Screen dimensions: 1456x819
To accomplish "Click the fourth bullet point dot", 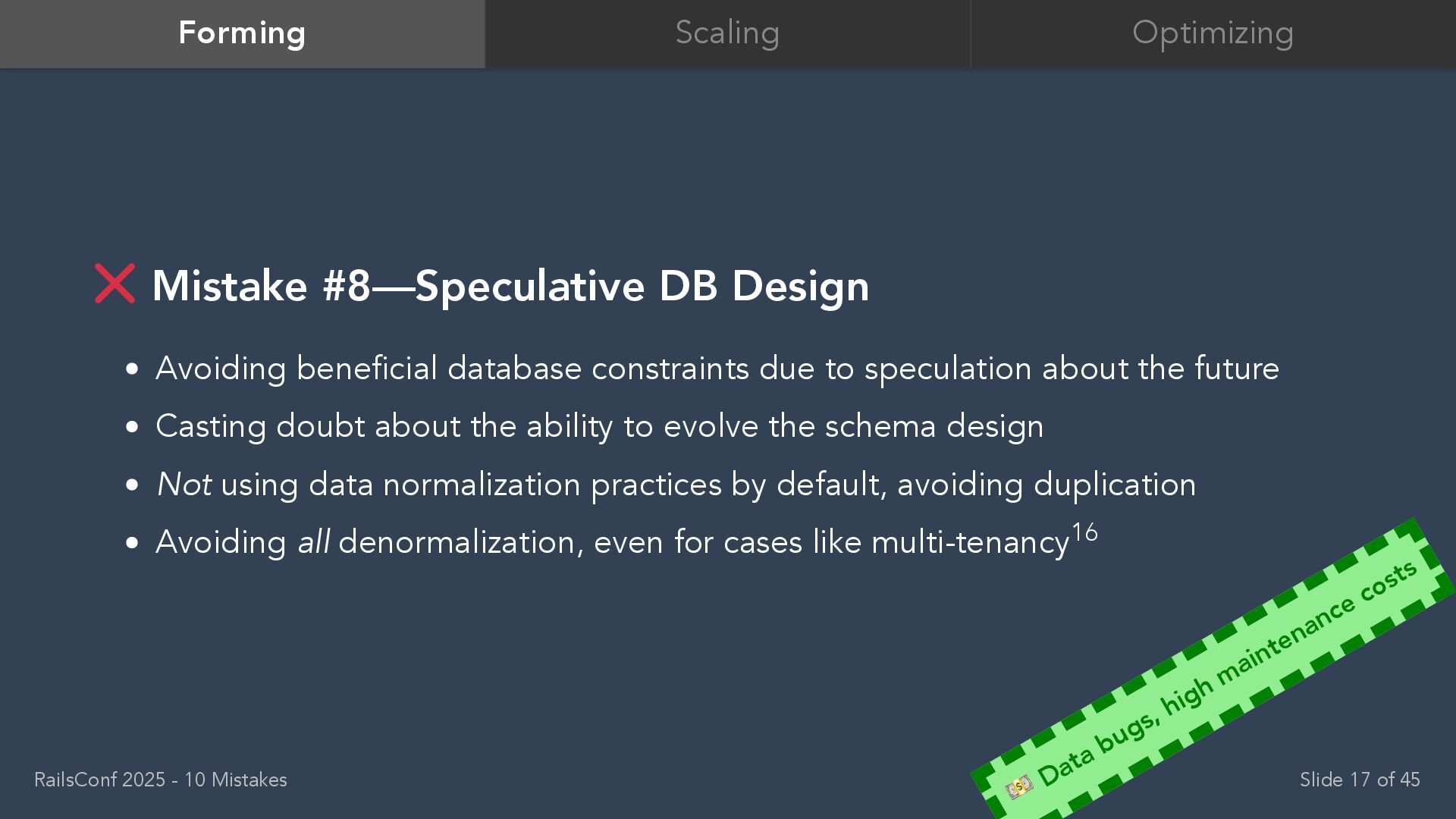I will click(x=133, y=543).
